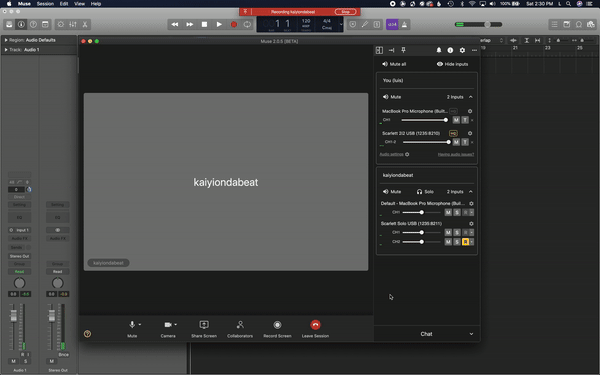Toggle T on MacBook Pro Microphone CH1
Viewport: 600px width, 375px height.
(465, 120)
